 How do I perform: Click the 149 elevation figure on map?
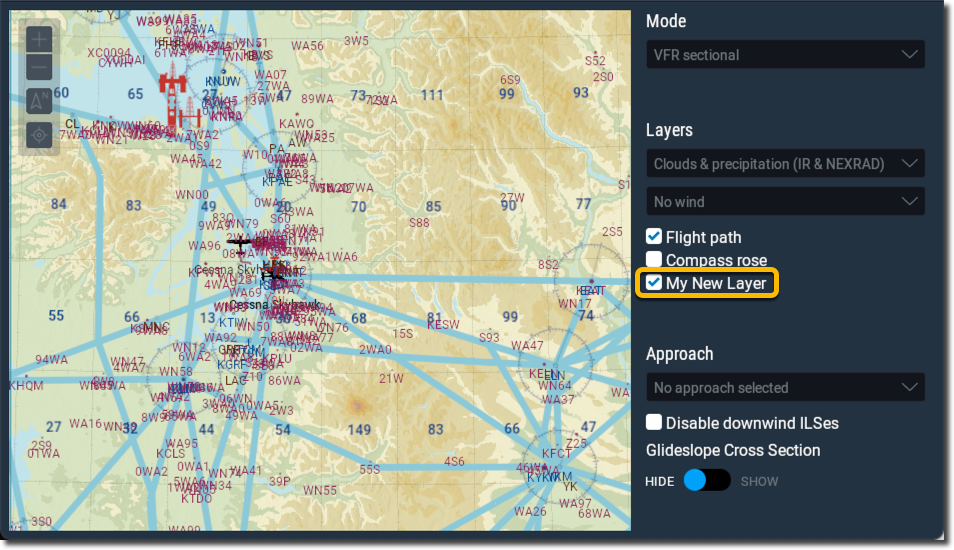click(x=359, y=430)
